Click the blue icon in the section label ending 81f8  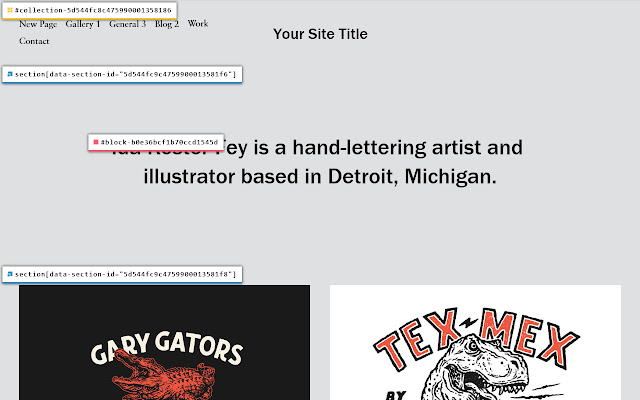click(x=10, y=274)
